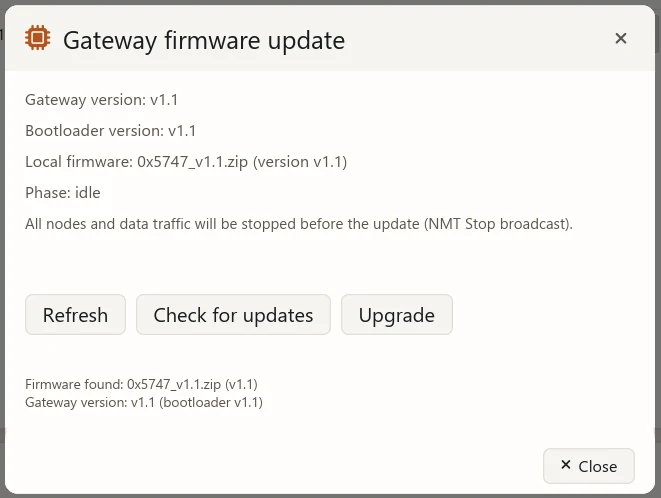Click '(bootloader v1.1)' in the log output

click(211, 402)
